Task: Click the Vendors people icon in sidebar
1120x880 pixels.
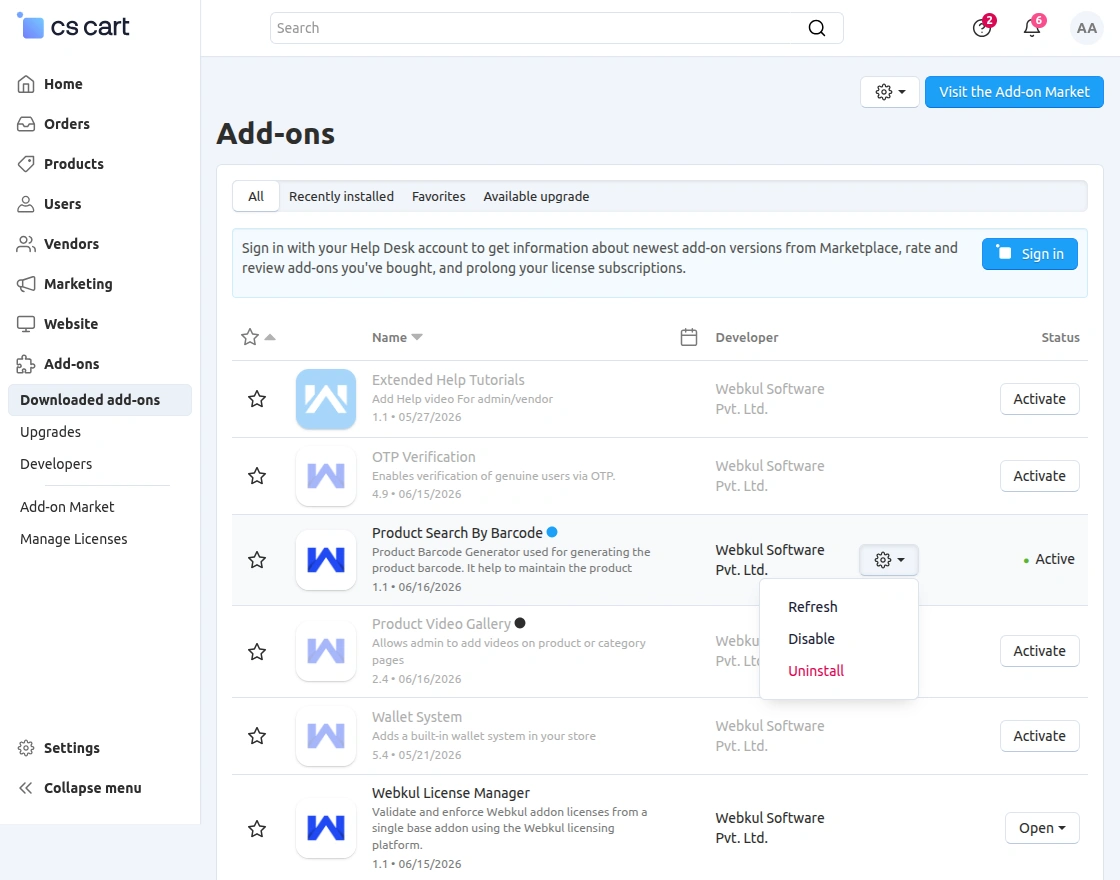Action: click(x=26, y=244)
